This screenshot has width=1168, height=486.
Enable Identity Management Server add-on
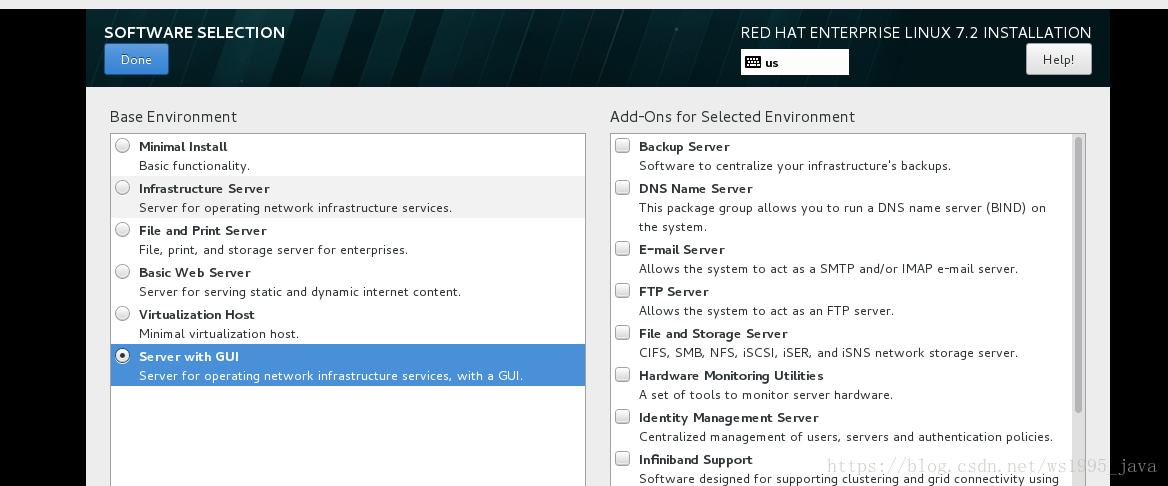[622, 417]
